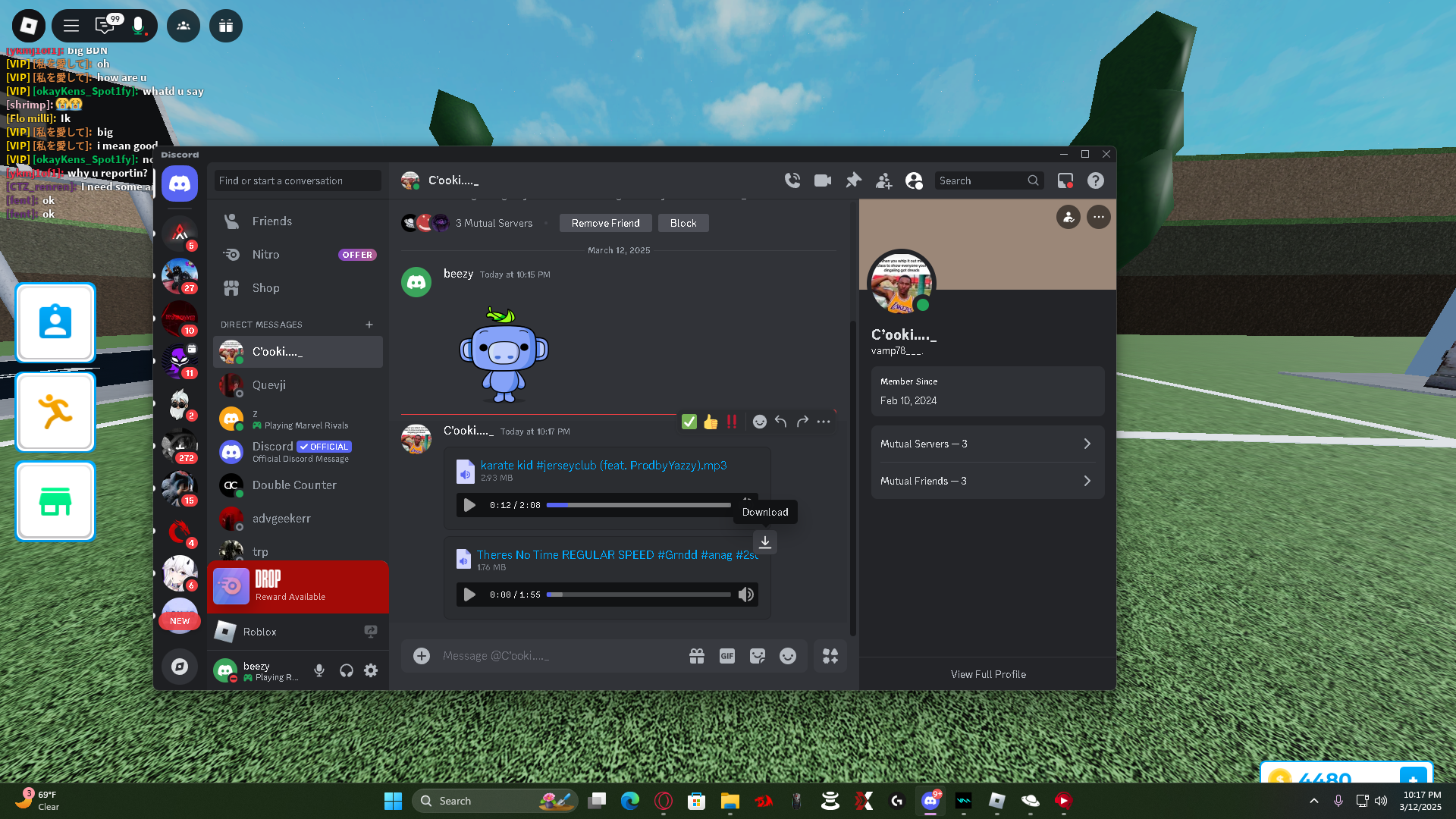1456x819 pixels.
Task: Open user settings gear
Action: [x=371, y=670]
